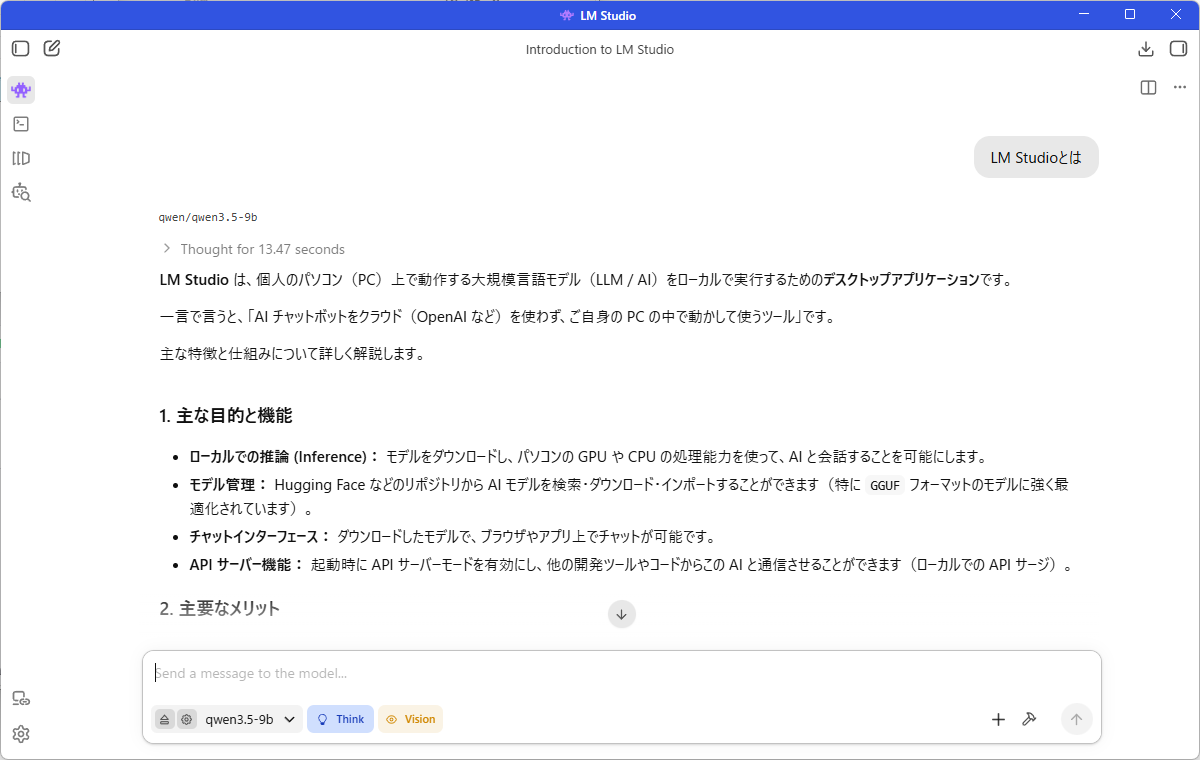1200x760 pixels.
Task: Open the LM Link icon above settings
Action: pos(21,698)
